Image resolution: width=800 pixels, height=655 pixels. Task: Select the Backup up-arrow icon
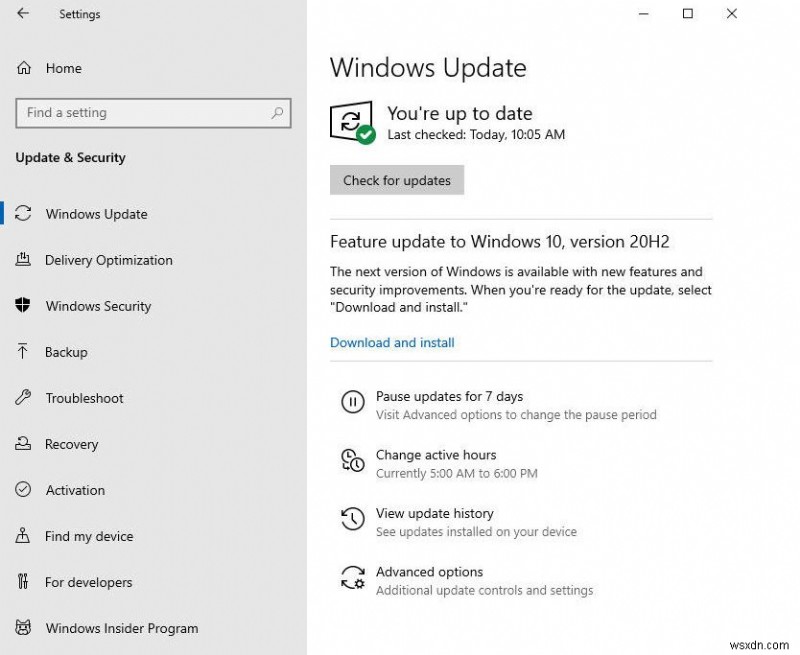point(22,352)
